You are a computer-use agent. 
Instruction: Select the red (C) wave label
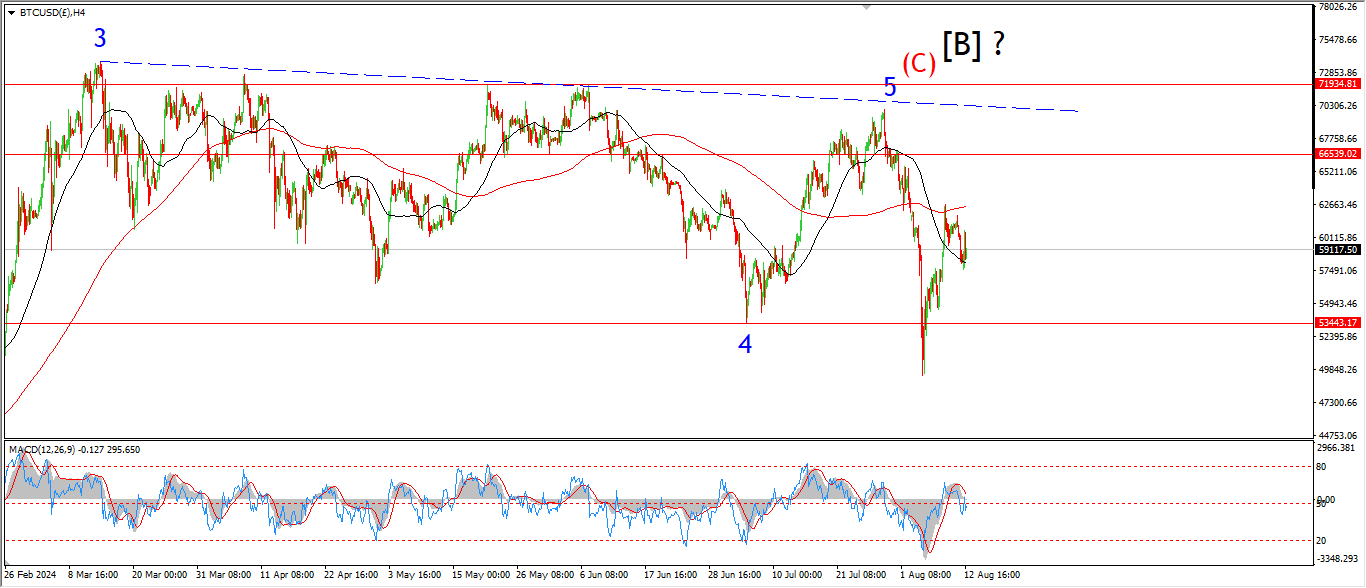pos(918,64)
